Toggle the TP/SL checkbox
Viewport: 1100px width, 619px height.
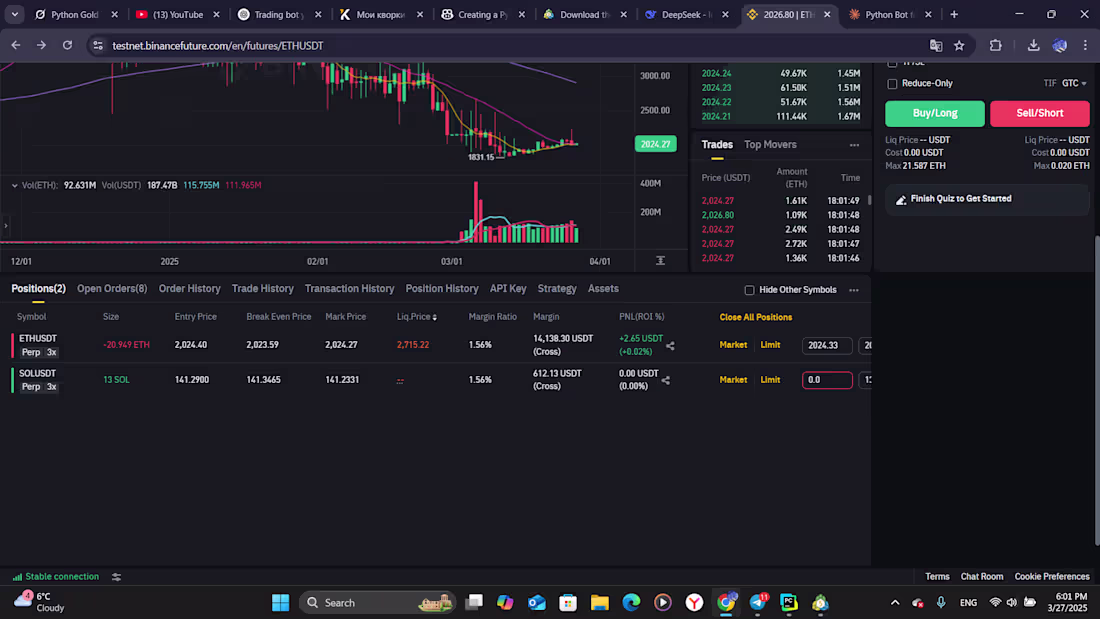coord(892,61)
